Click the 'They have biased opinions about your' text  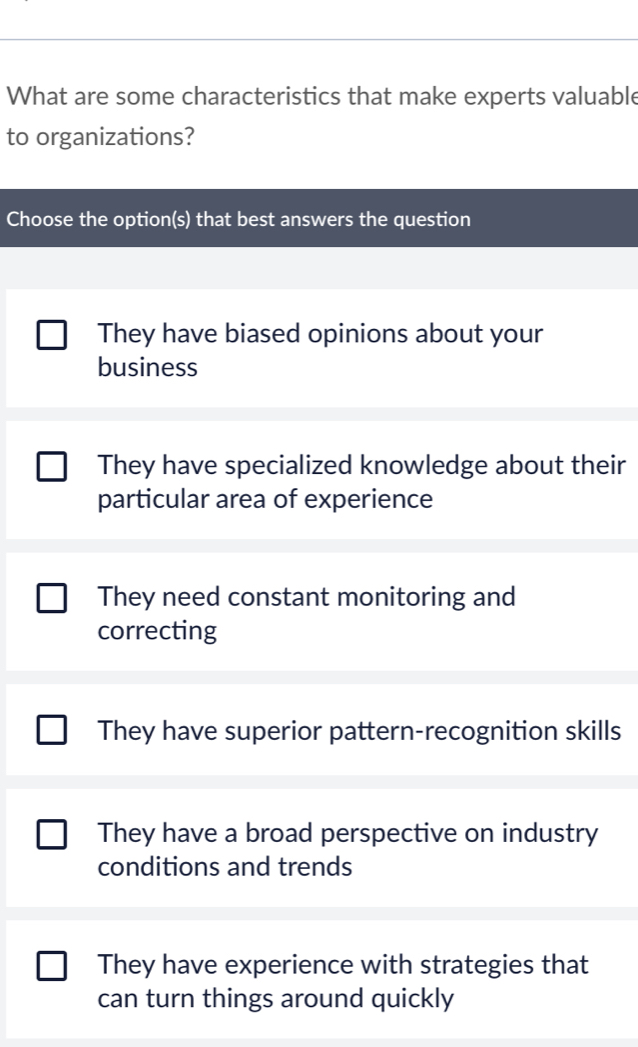click(x=321, y=334)
